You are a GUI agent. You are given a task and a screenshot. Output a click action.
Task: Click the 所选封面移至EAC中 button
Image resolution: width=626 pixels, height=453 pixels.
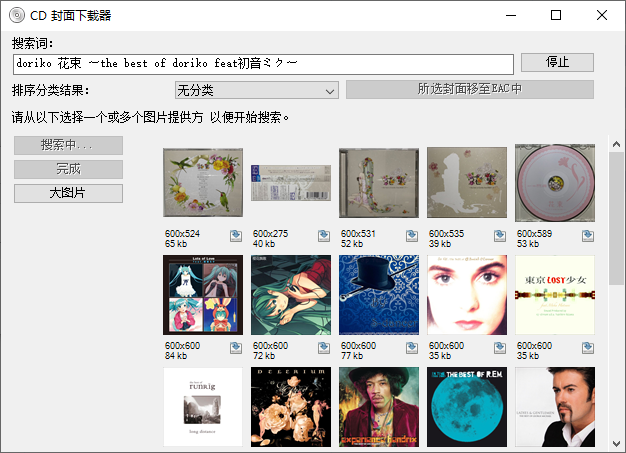tap(469, 90)
